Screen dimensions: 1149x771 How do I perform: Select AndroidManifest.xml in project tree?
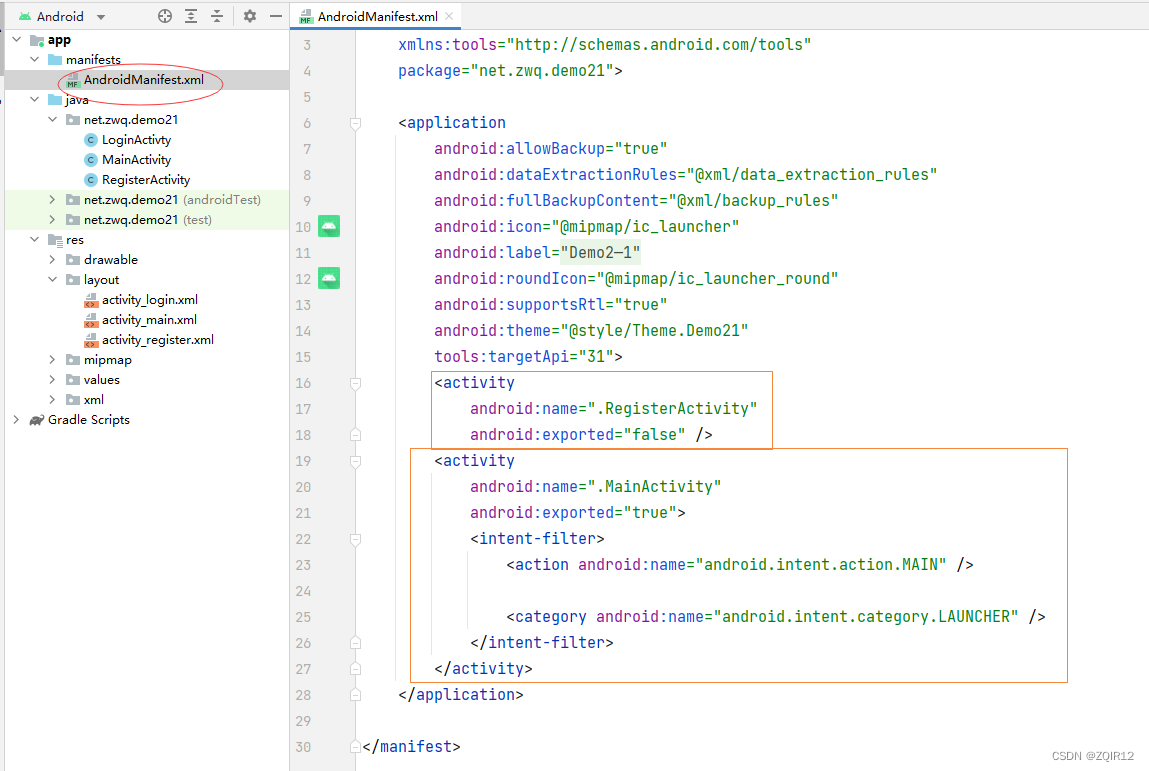coord(144,80)
